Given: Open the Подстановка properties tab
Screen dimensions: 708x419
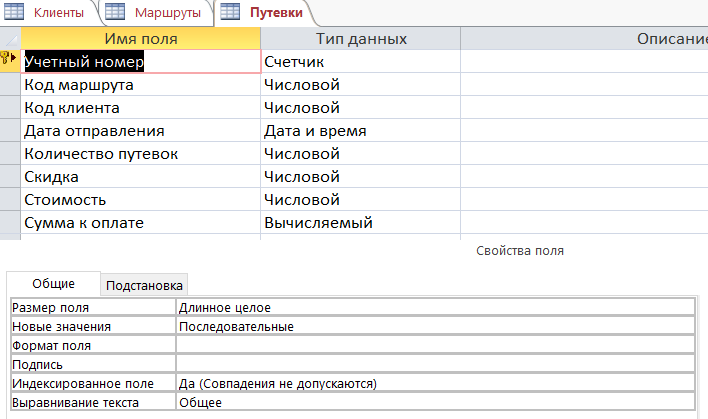Looking at the screenshot, I should click(144, 285).
